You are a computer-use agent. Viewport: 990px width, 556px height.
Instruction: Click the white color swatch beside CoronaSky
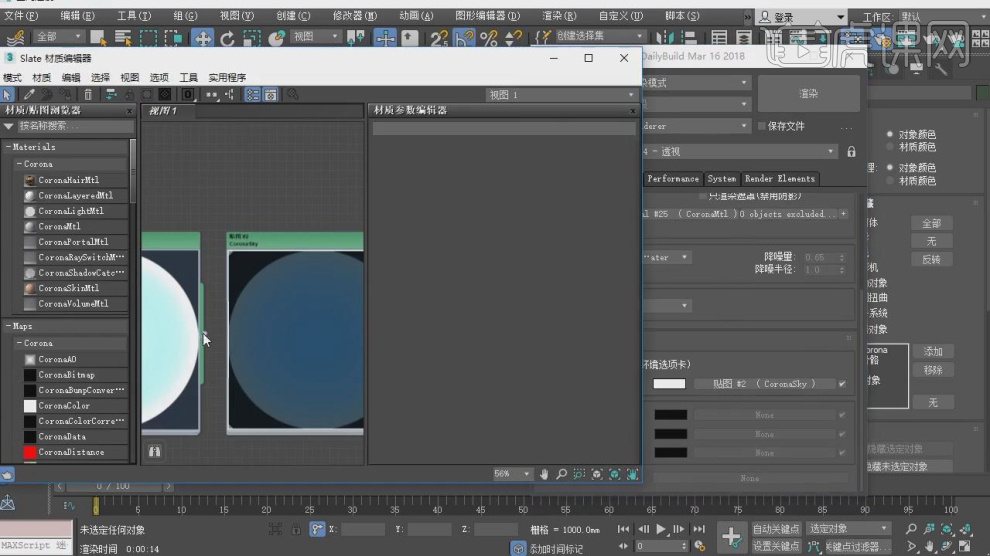coord(669,384)
